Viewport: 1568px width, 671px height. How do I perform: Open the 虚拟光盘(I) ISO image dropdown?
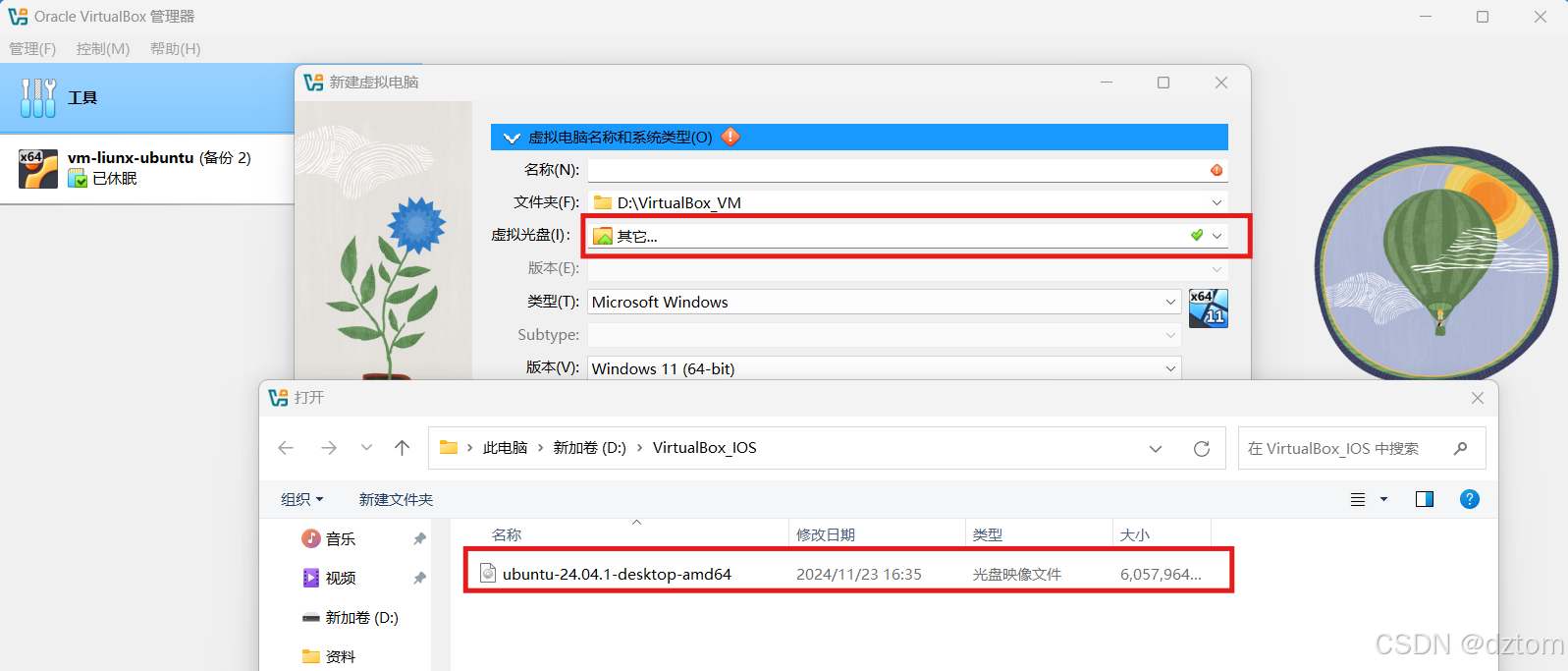pyautogui.click(x=1217, y=236)
